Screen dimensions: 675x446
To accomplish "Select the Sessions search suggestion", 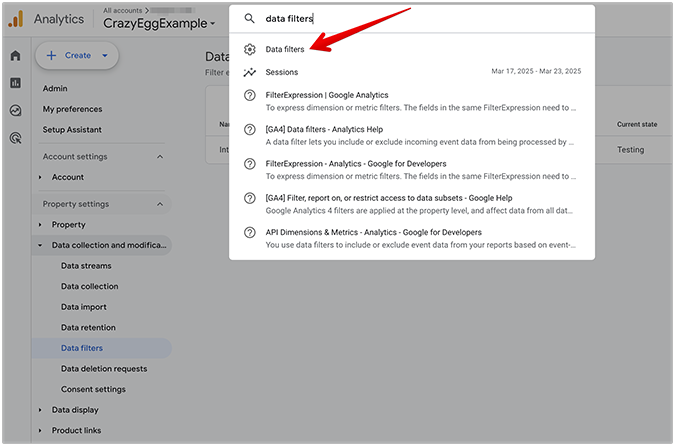I will (412, 72).
